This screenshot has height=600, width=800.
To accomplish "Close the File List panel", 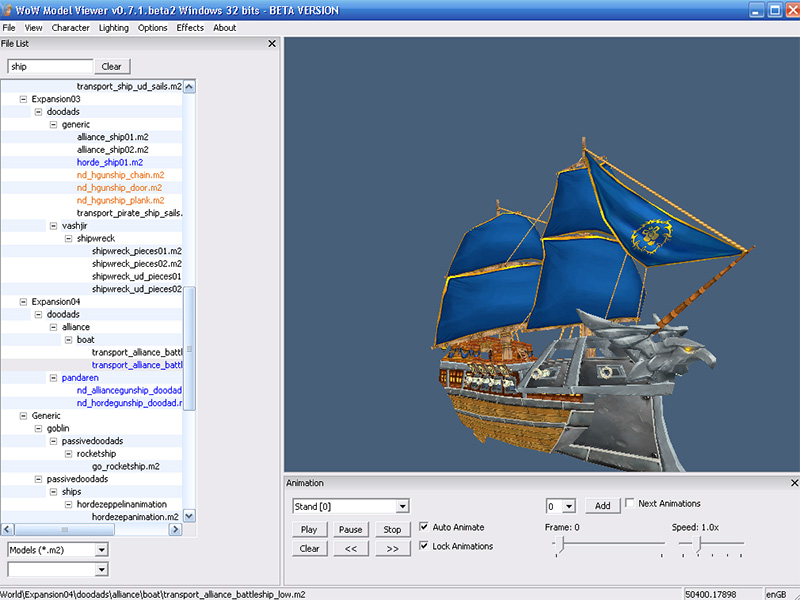I will point(272,44).
